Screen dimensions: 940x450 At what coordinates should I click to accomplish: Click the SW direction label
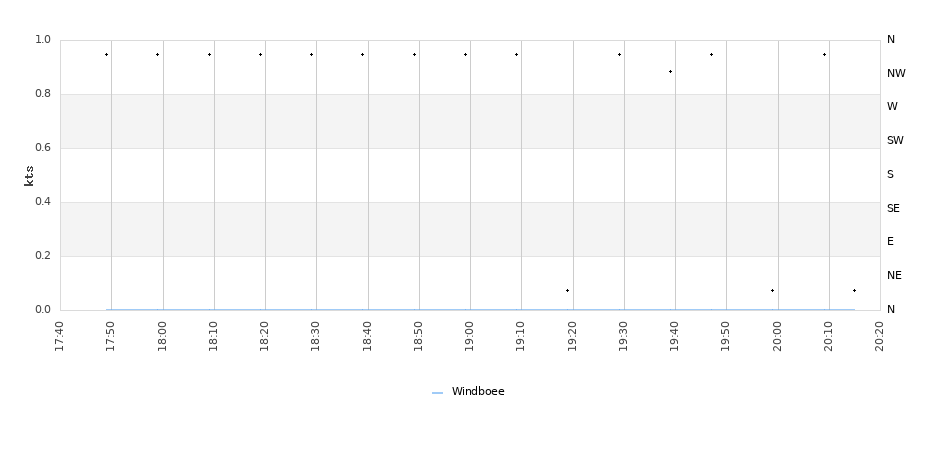click(895, 140)
